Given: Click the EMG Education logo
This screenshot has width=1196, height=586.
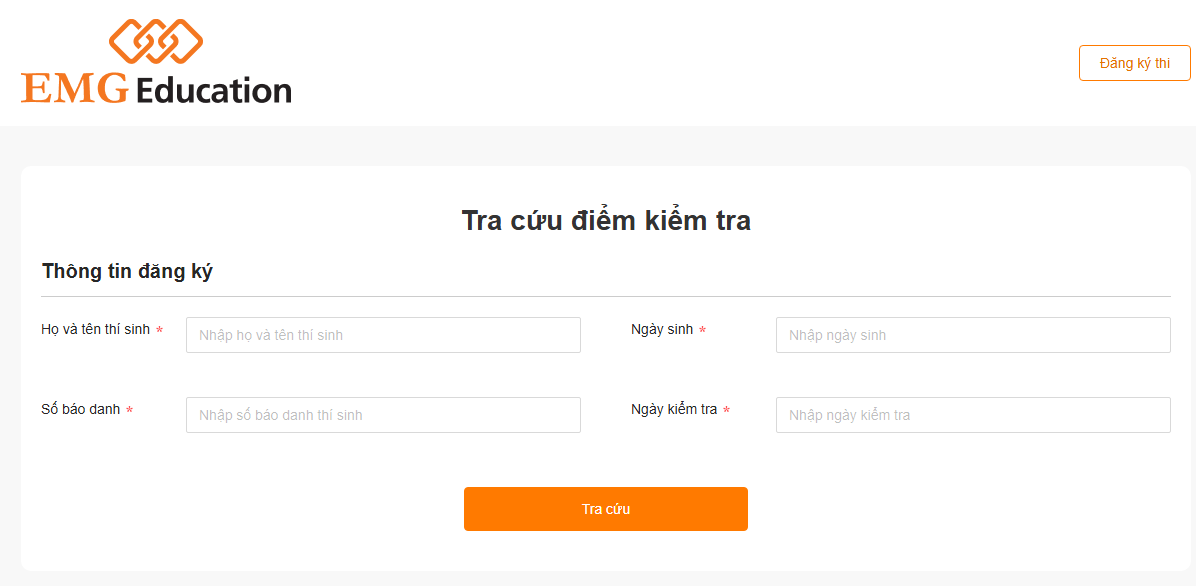Looking at the screenshot, I should [x=155, y=62].
